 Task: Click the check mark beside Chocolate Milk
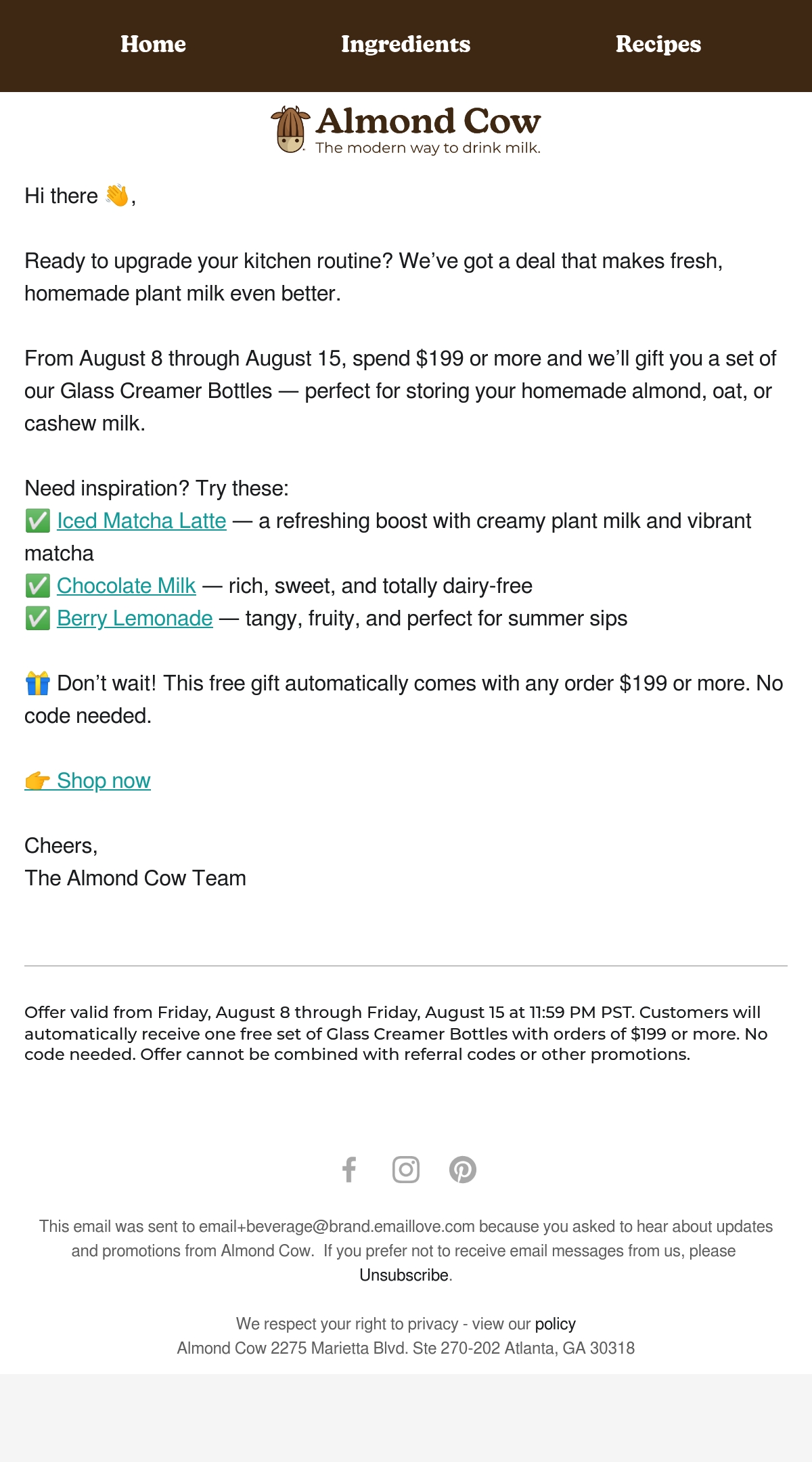point(38,586)
